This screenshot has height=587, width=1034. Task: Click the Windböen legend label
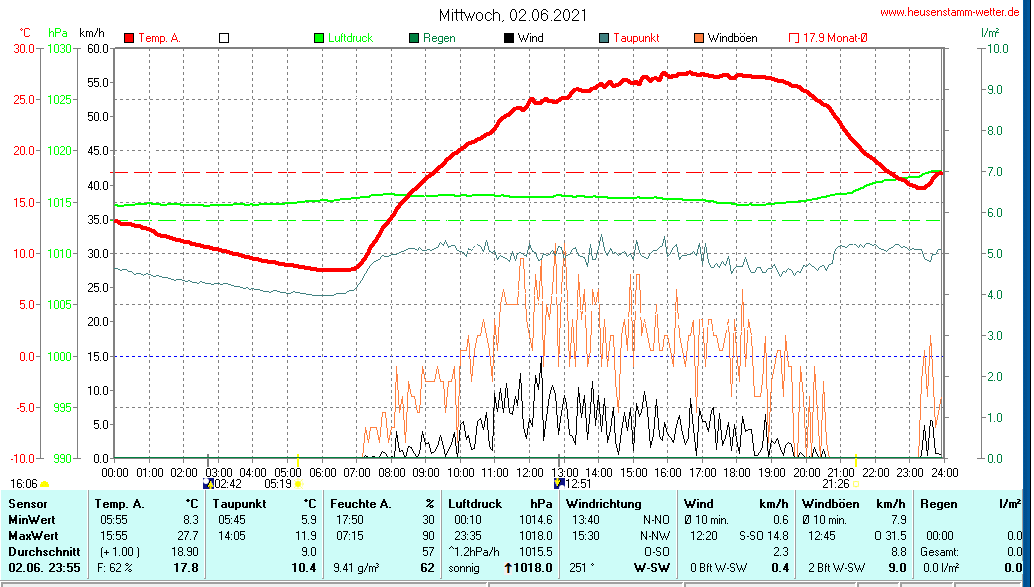coord(733,38)
